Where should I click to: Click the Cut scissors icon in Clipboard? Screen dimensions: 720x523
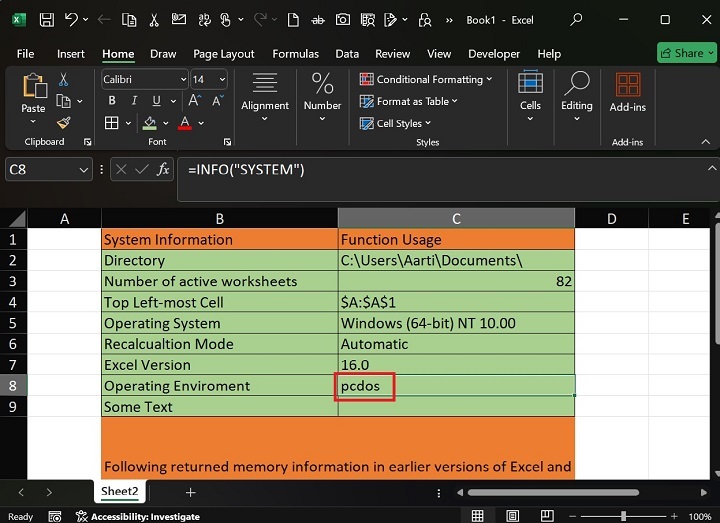tap(64, 80)
